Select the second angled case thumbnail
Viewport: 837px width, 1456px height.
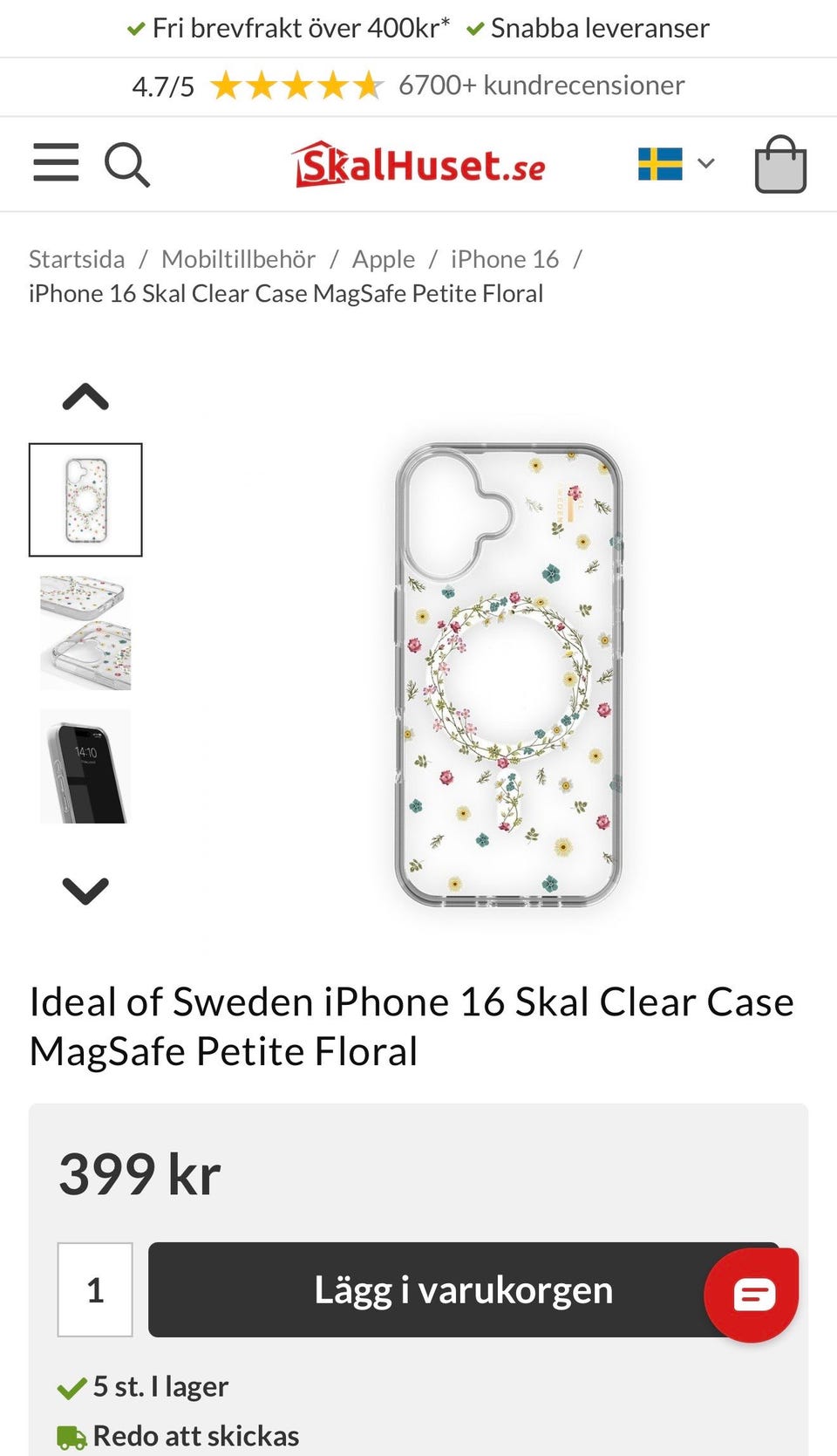click(x=85, y=632)
